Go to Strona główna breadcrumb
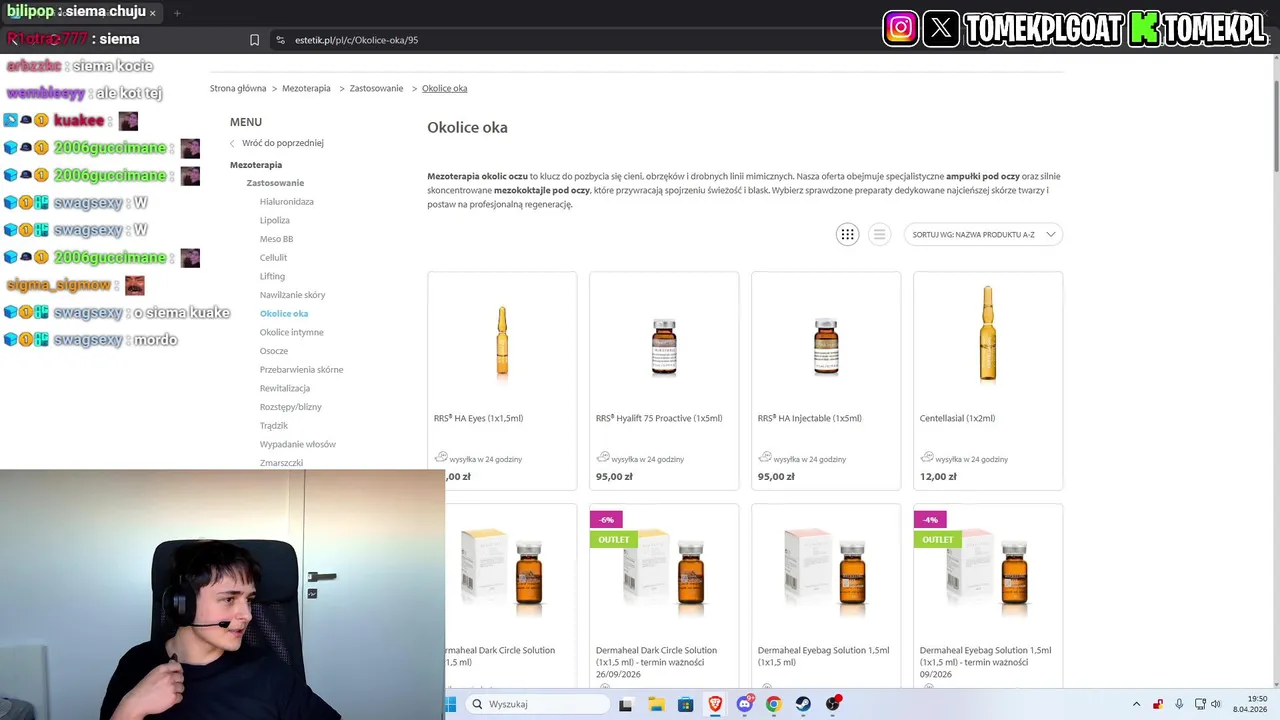 tap(238, 88)
